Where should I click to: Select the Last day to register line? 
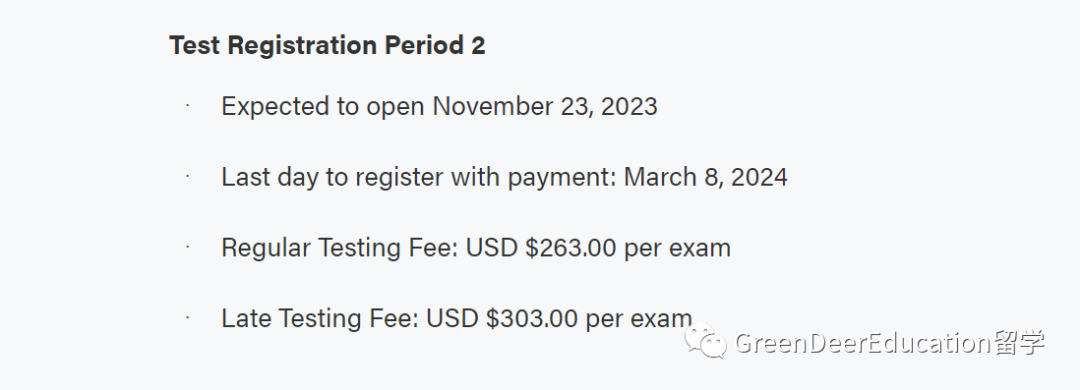pyautogui.click(x=504, y=177)
